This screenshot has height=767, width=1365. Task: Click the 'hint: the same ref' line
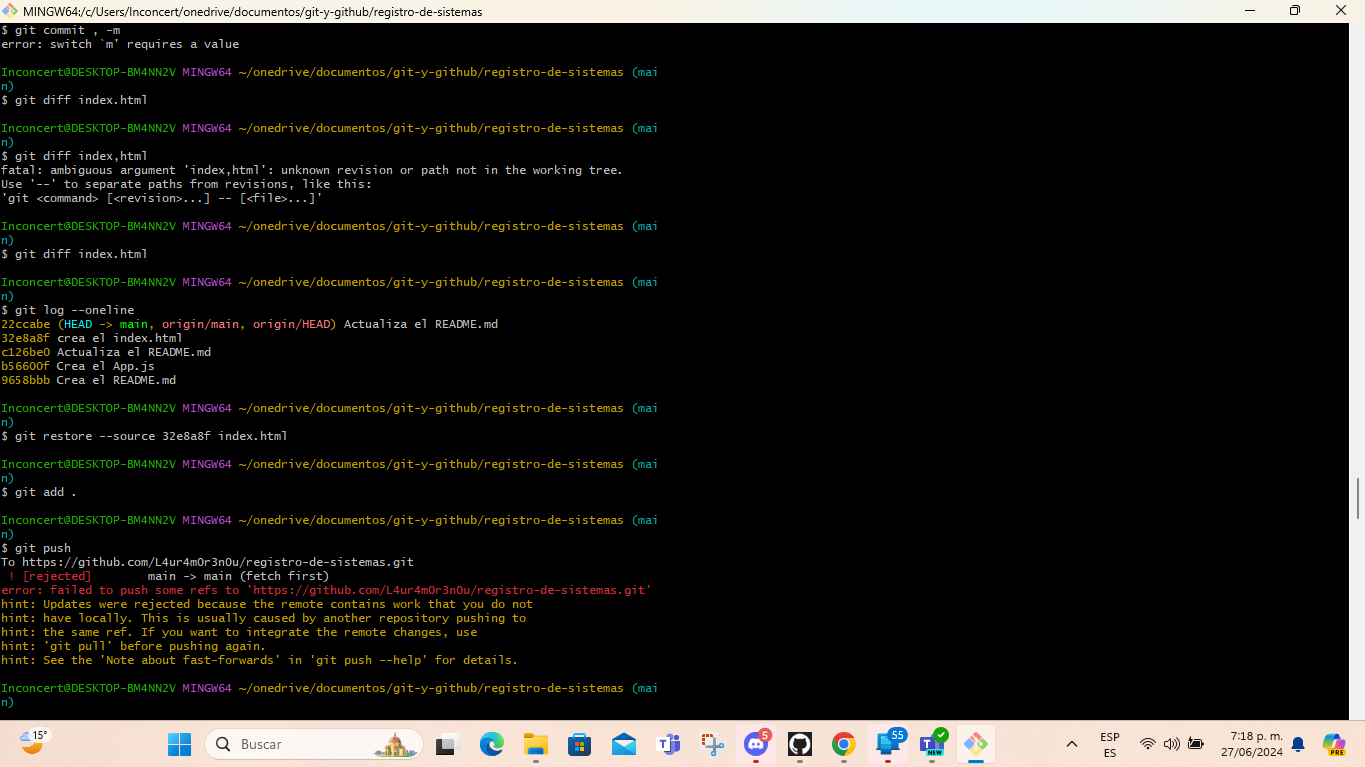(x=239, y=632)
